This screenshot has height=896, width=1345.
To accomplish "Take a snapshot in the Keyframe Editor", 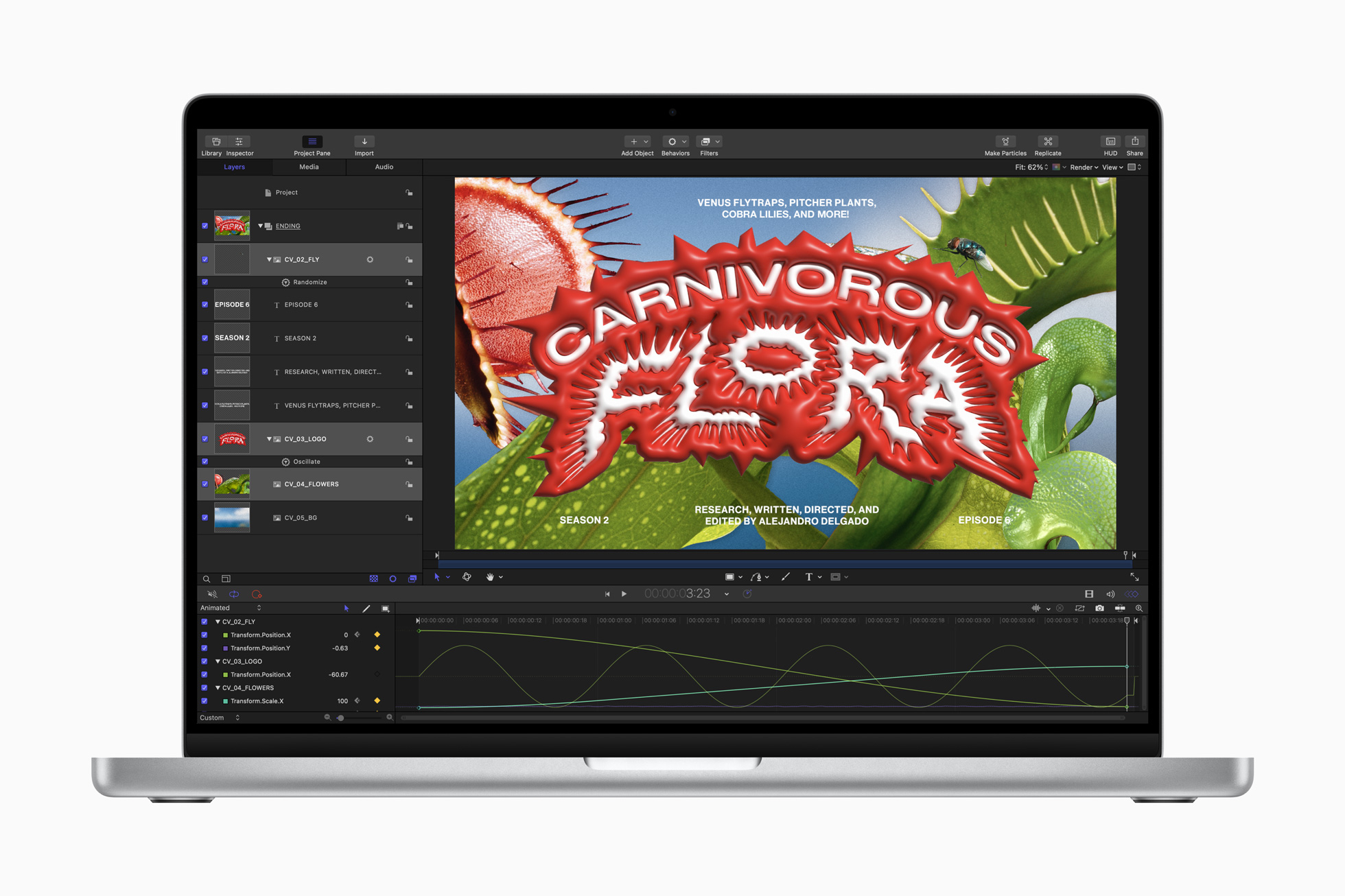I will [1099, 608].
